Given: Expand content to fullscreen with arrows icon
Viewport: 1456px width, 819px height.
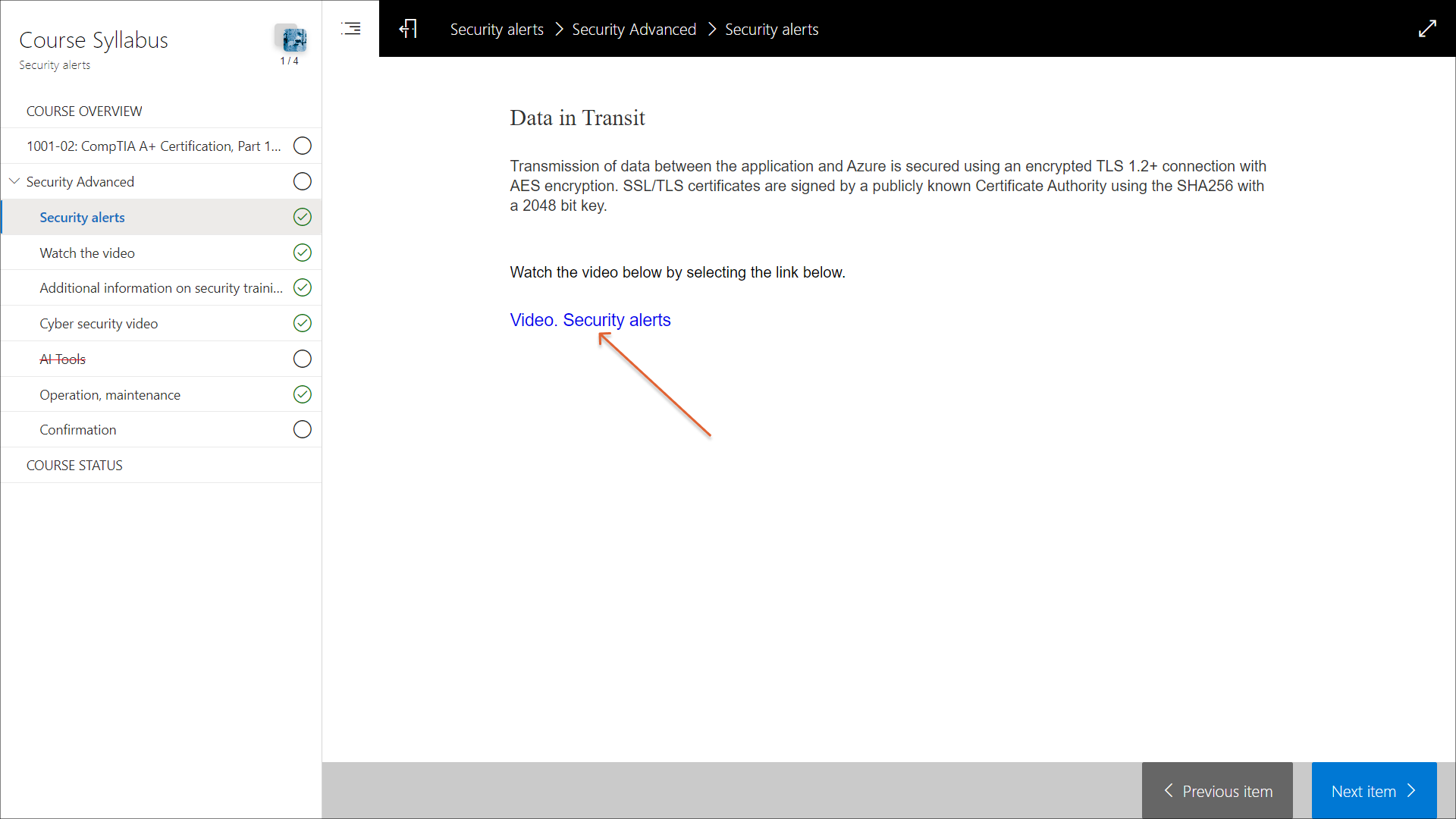Looking at the screenshot, I should pos(1427,29).
